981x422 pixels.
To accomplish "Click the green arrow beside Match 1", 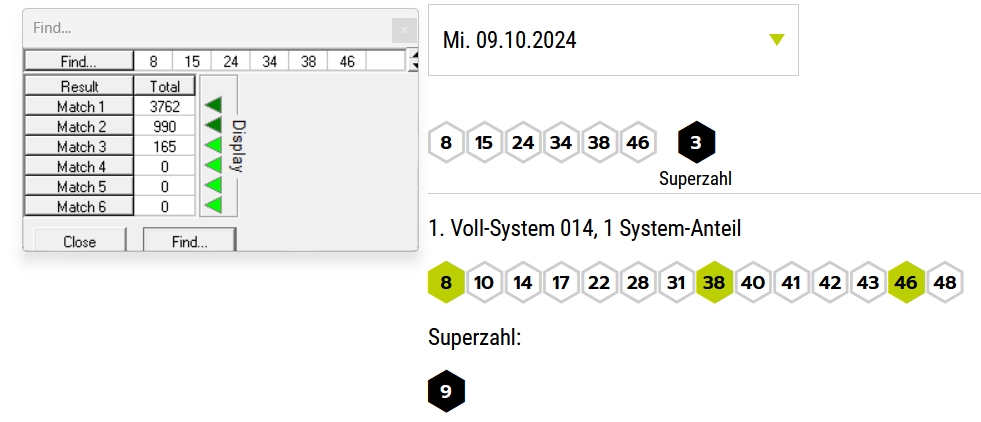I will point(213,105).
